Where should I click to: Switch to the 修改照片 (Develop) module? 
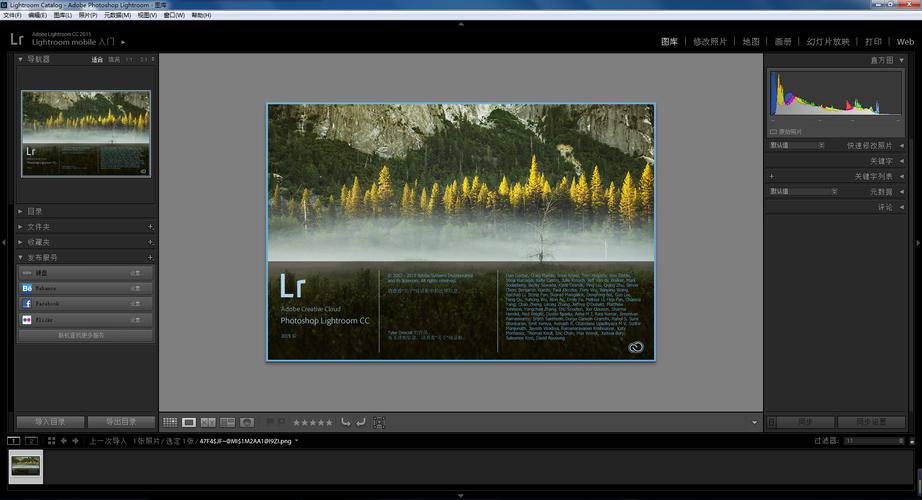(x=710, y=42)
